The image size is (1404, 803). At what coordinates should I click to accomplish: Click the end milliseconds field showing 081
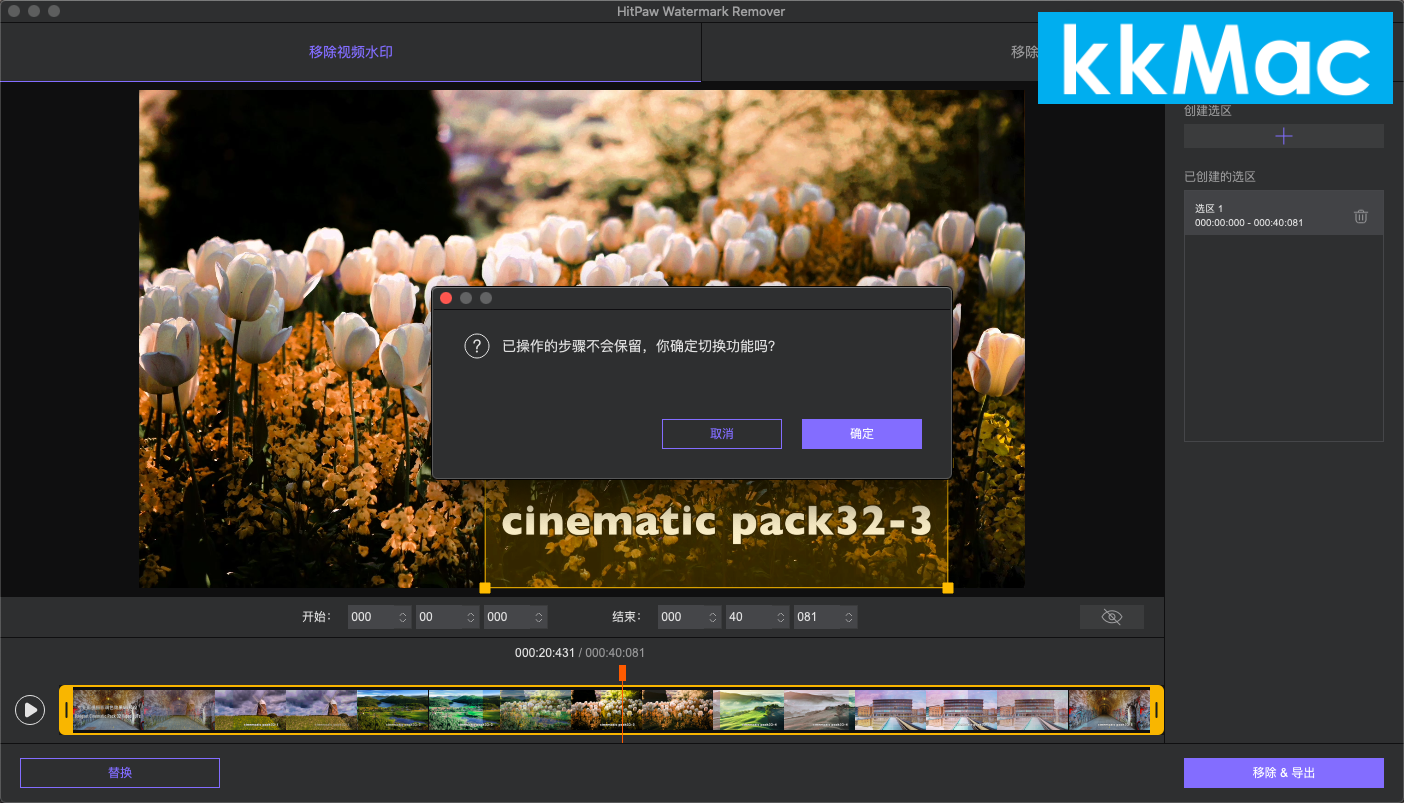825,617
